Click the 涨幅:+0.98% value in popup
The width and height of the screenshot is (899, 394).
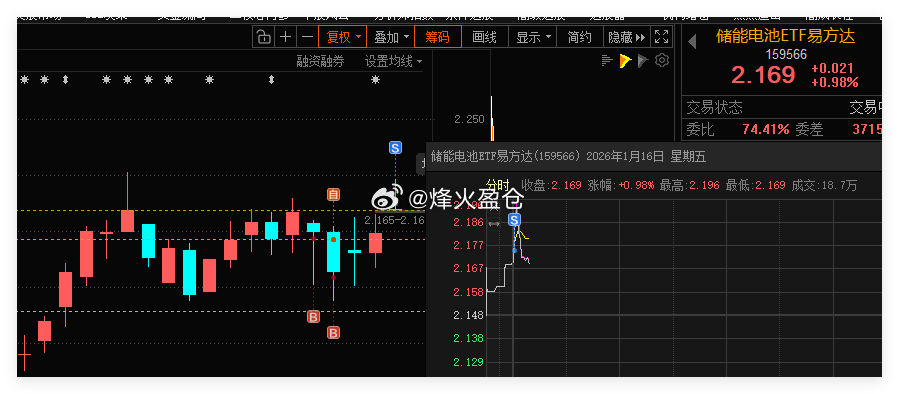coord(621,186)
